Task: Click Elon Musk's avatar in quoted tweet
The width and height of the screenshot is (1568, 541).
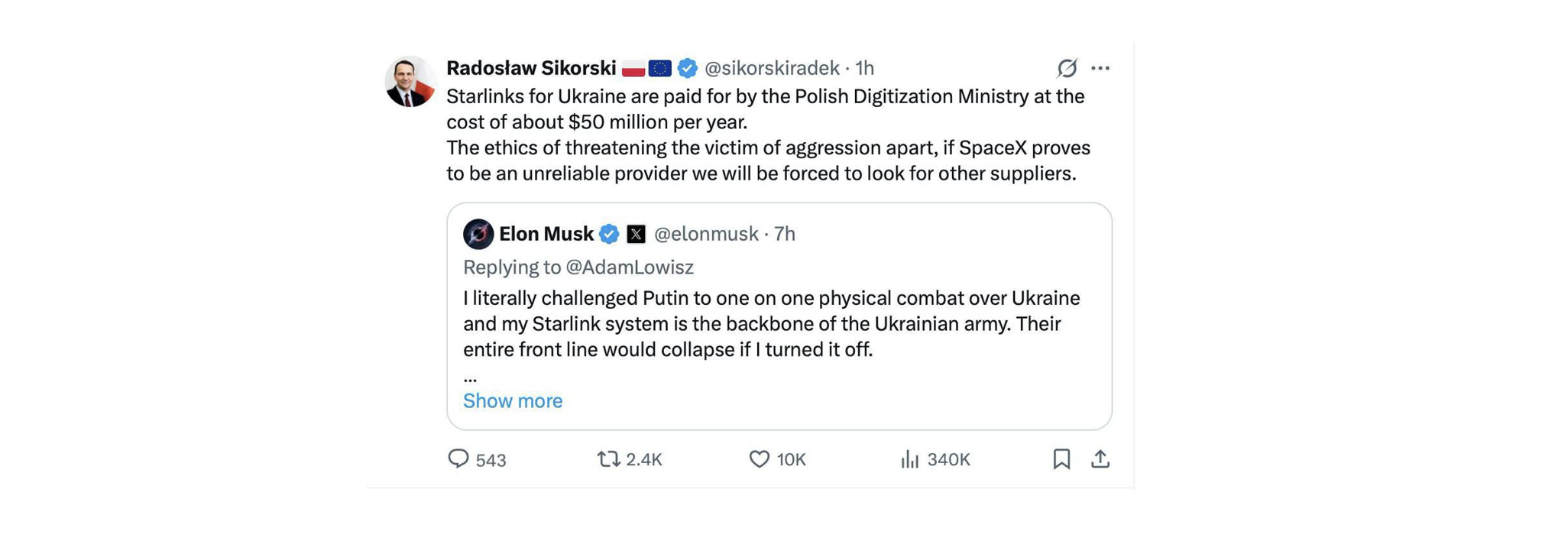Action: (478, 234)
